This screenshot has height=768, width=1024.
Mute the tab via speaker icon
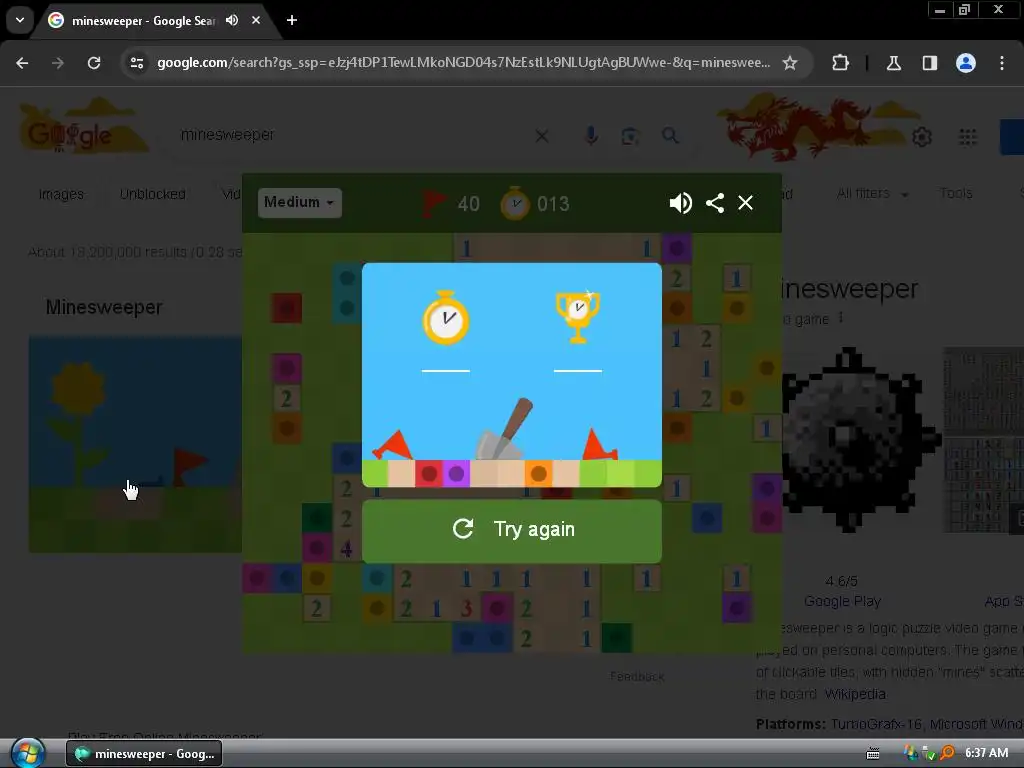[232, 20]
